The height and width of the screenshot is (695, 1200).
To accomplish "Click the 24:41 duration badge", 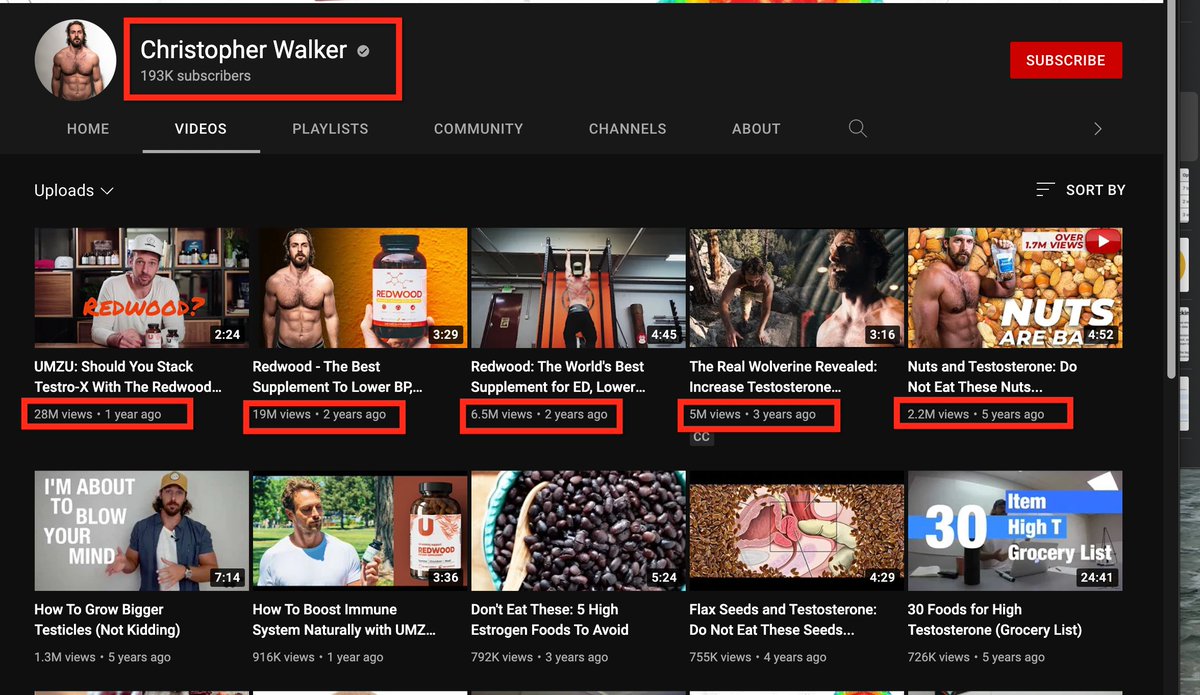I will tap(1097, 577).
